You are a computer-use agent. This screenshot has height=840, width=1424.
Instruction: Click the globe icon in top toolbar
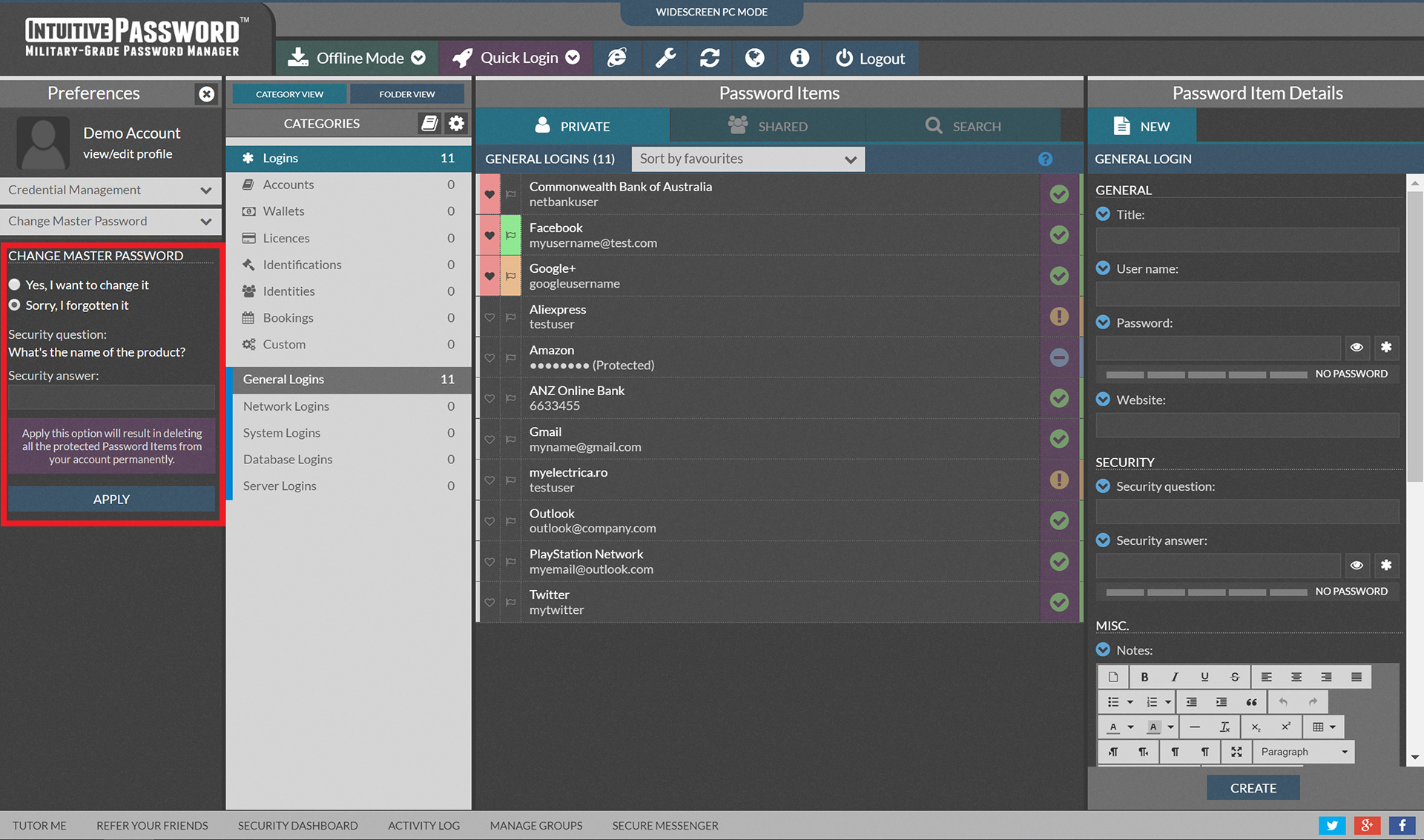tap(754, 58)
